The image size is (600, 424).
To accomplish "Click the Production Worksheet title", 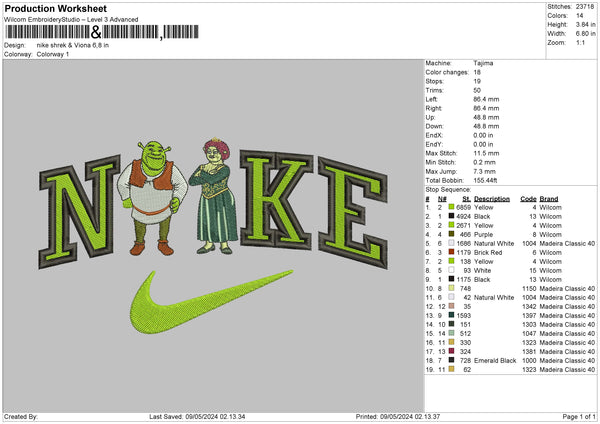I will point(55,8).
